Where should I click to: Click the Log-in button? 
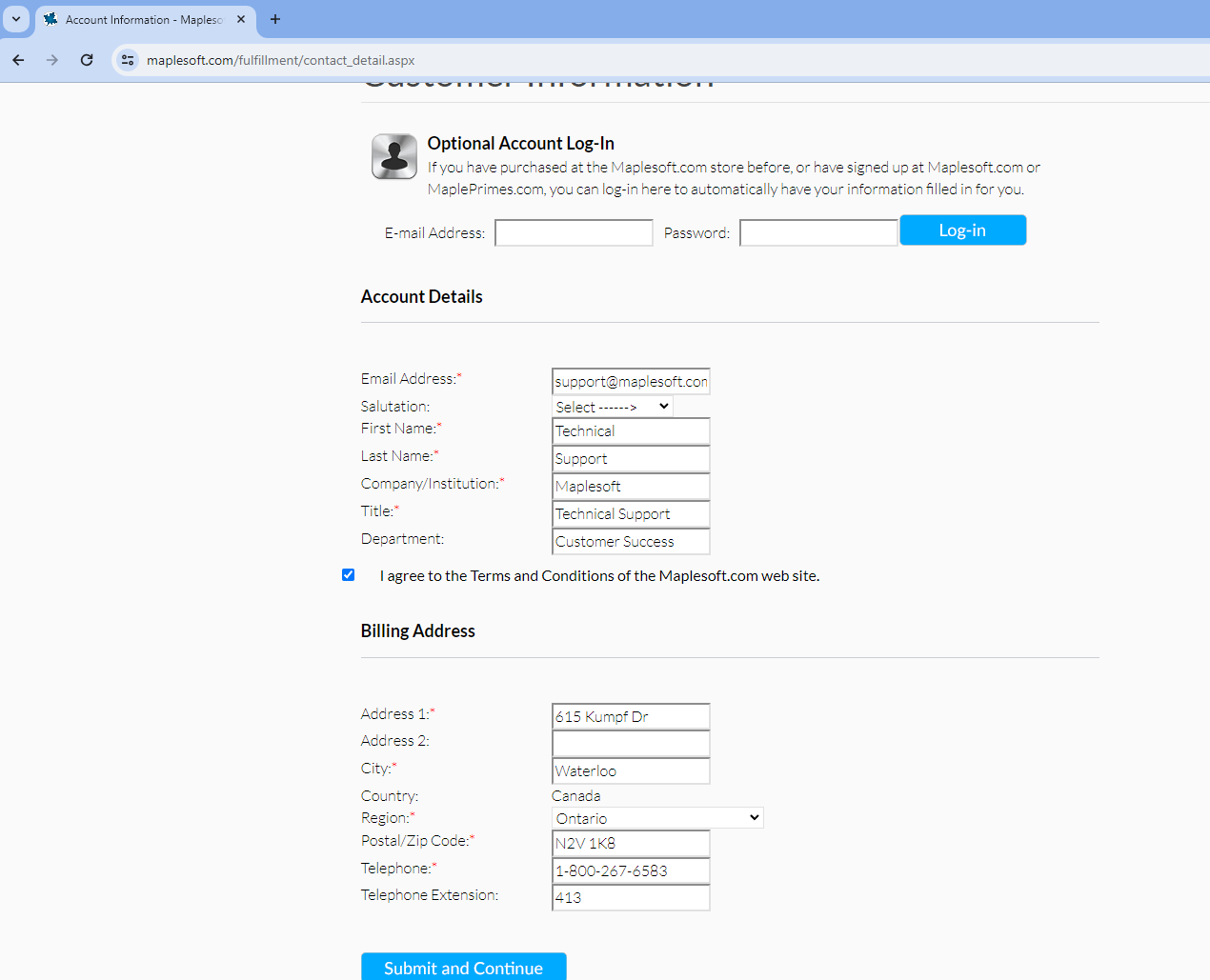tap(962, 230)
